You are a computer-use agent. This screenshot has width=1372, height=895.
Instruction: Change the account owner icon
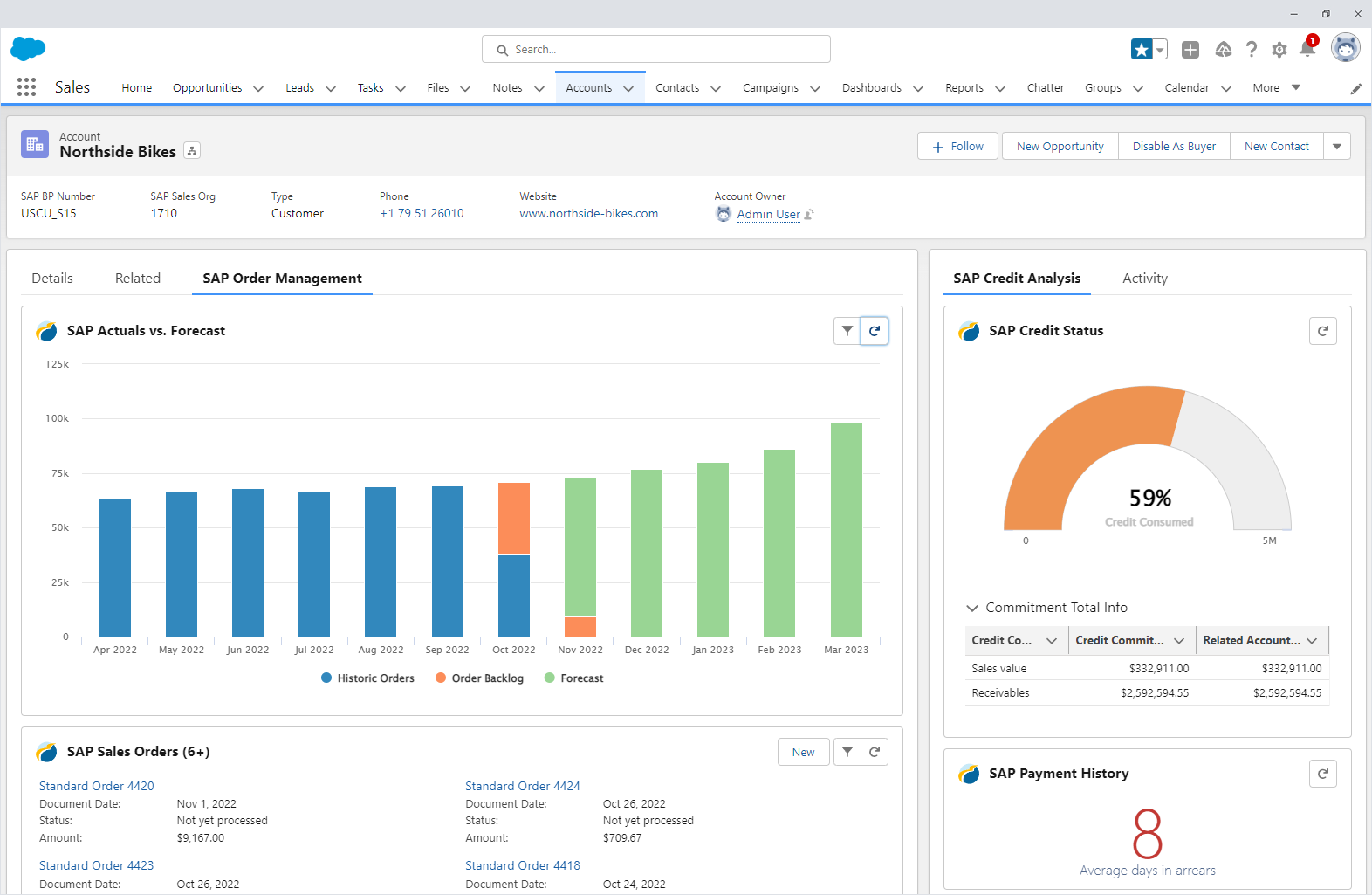tap(809, 214)
